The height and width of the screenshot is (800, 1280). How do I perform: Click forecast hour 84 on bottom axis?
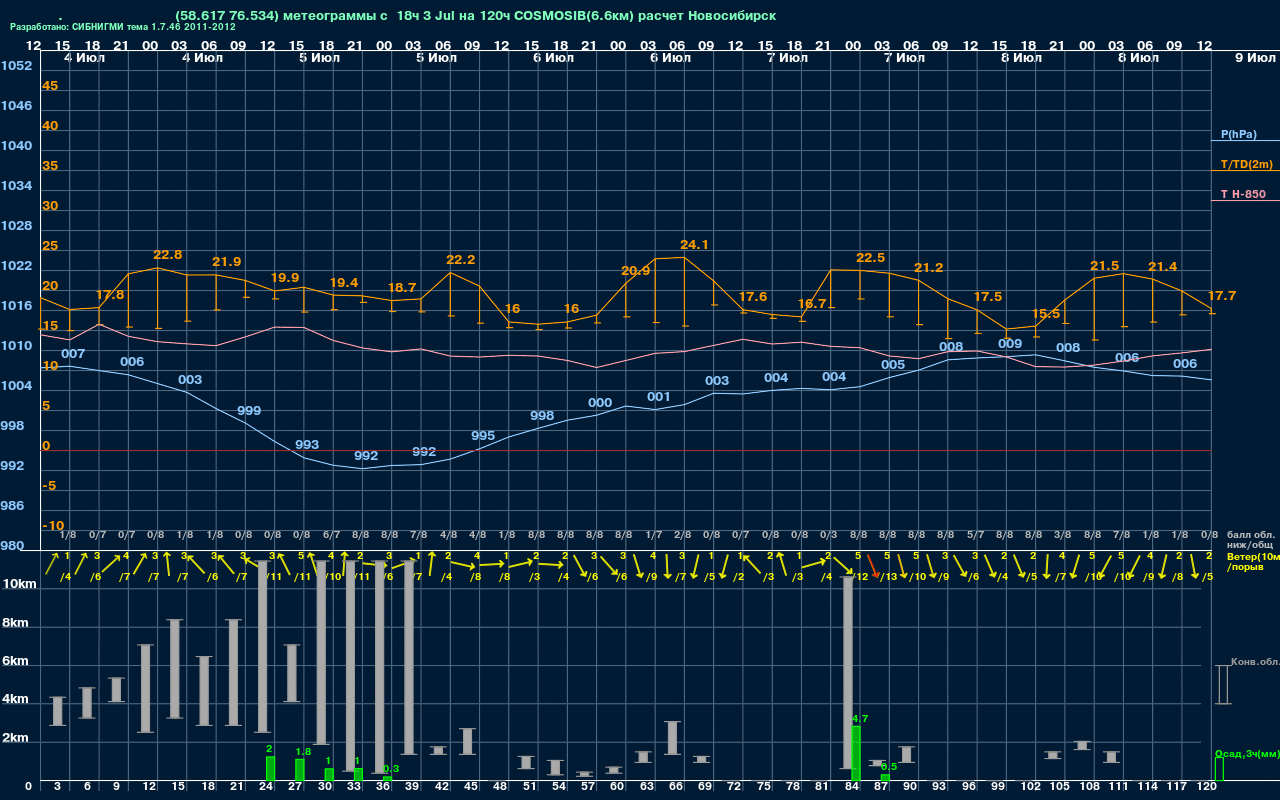[x=850, y=789]
